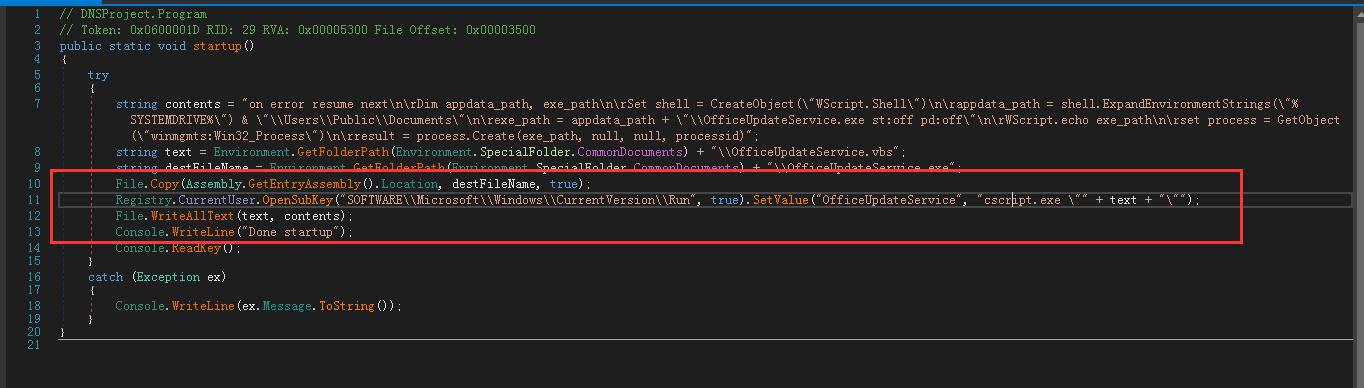This screenshot has height=388, width=1364.
Task: Click the "Location" property on line 10
Action: (x=410, y=184)
